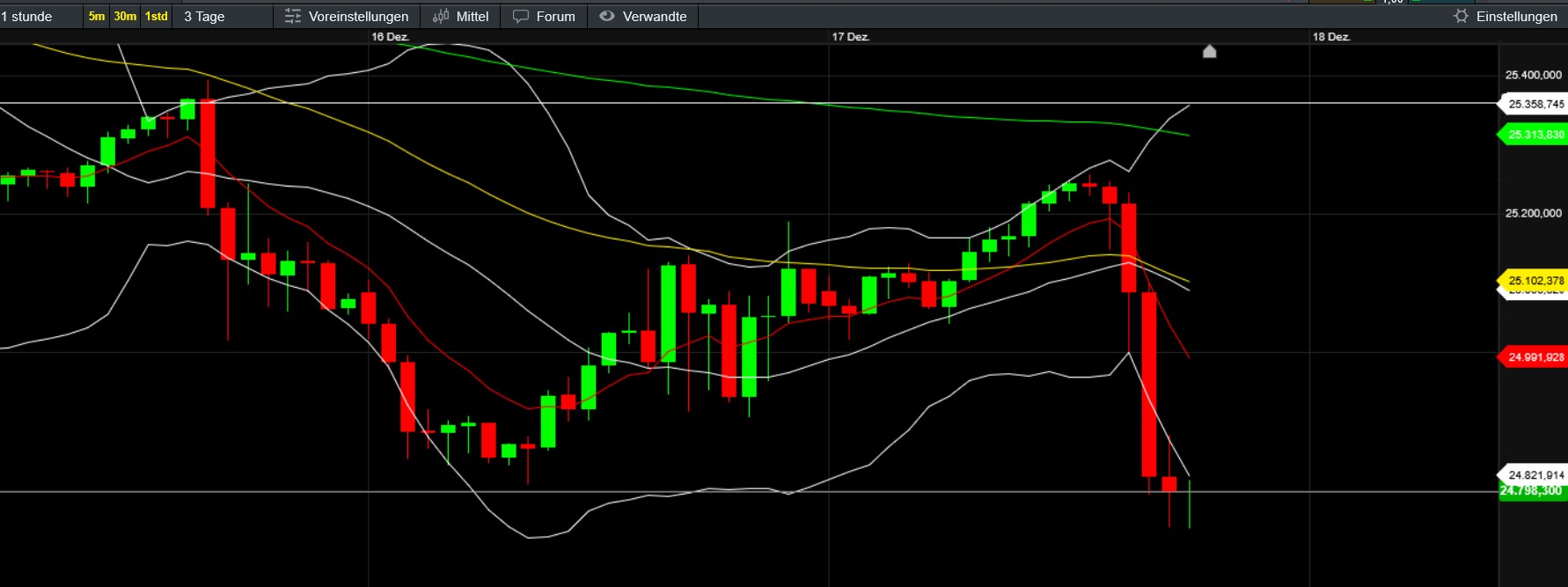The height and width of the screenshot is (587, 1568).
Task: Click the Einstellungen gear icon
Action: [x=1462, y=17]
